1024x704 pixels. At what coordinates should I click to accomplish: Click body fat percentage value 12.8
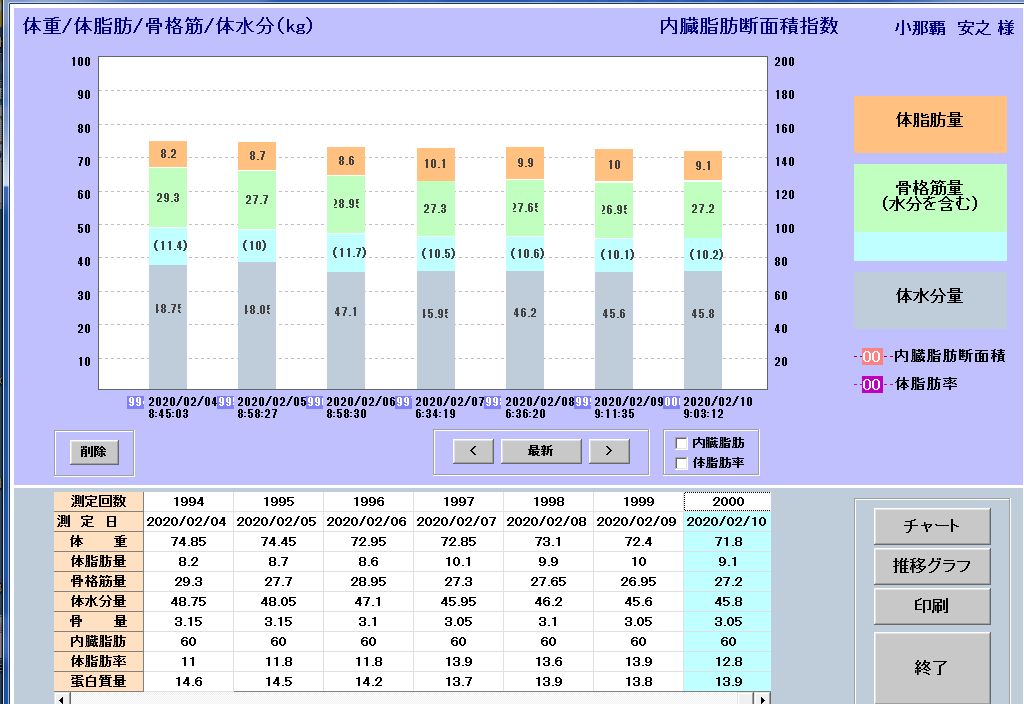pyautogui.click(x=728, y=662)
